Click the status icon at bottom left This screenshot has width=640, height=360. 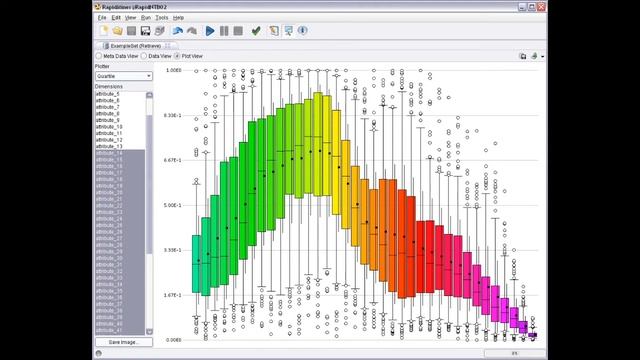click(x=98, y=353)
